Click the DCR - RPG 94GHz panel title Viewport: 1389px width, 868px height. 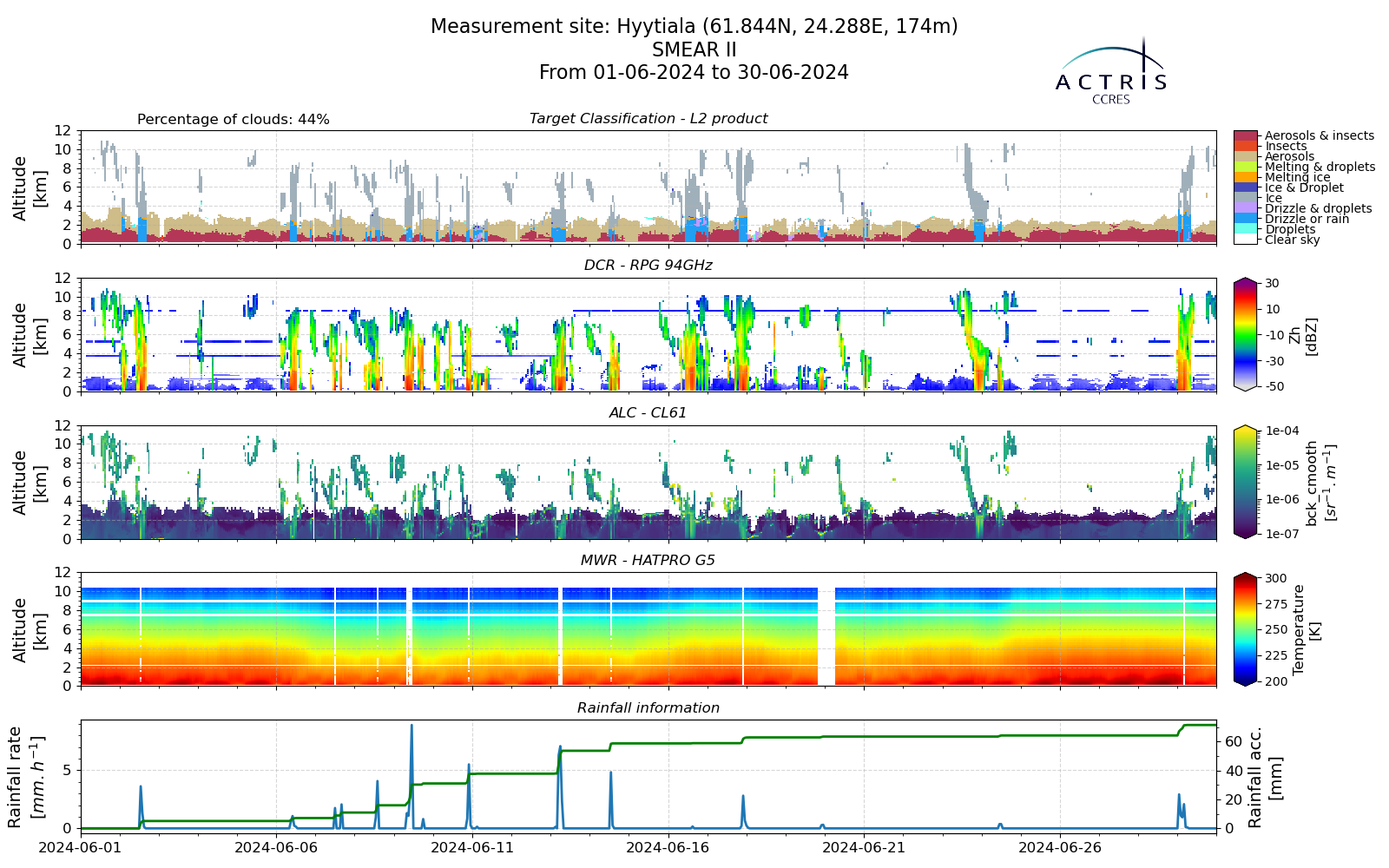tap(648, 266)
